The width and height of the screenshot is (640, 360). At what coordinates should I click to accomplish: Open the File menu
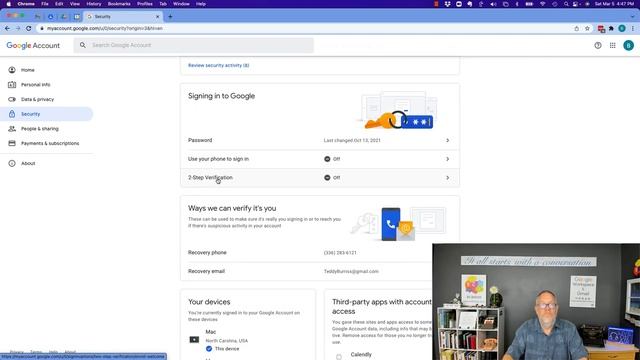coord(44,4)
